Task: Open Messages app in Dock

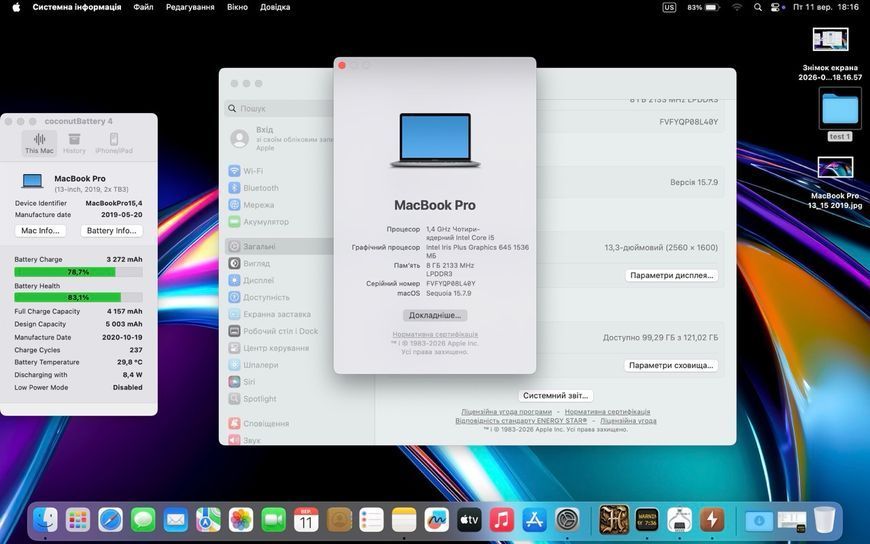Action: click(143, 520)
